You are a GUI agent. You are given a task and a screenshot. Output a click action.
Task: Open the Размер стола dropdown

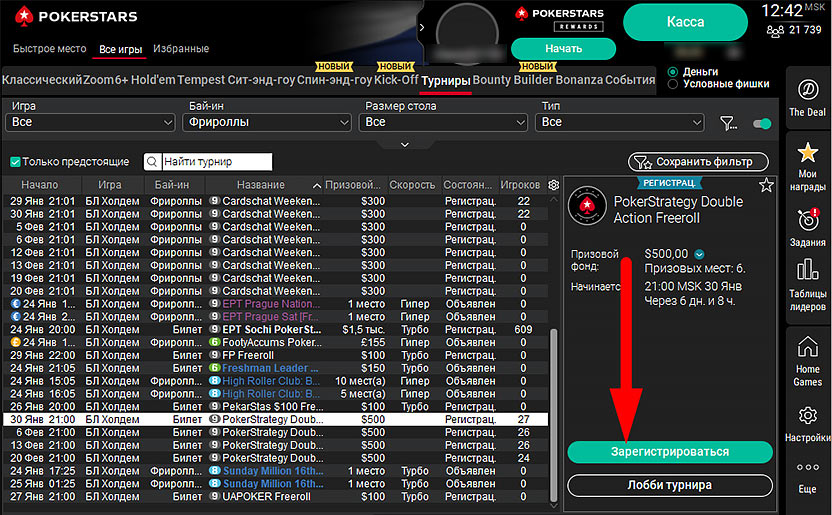click(x=443, y=123)
